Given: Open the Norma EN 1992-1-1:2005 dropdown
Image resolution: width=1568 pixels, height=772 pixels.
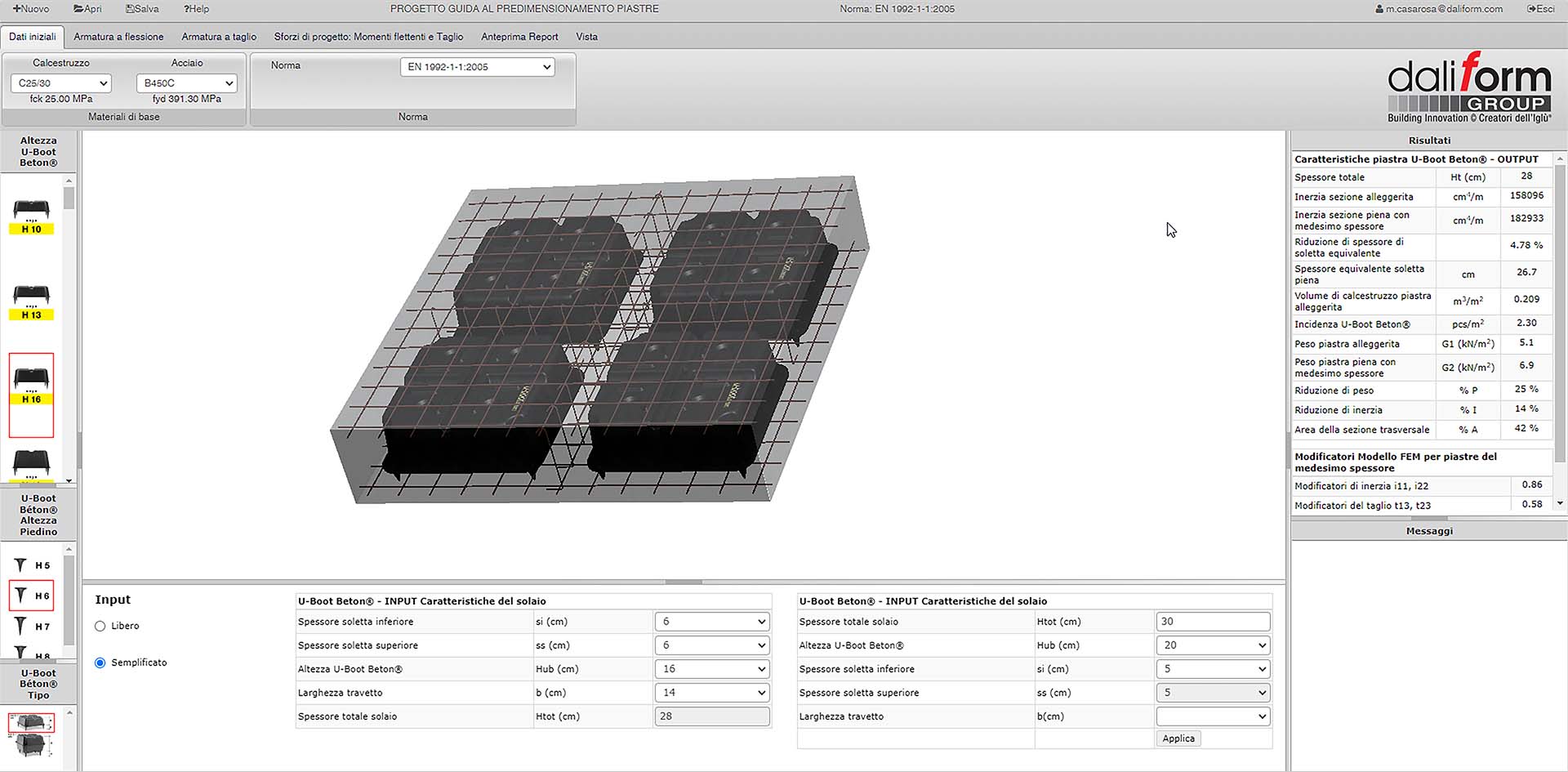Looking at the screenshot, I should coord(477,67).
